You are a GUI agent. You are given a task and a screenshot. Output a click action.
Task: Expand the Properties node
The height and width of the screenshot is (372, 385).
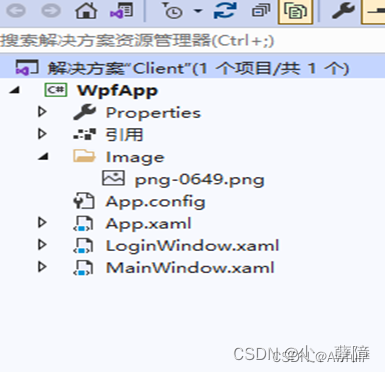42,112
